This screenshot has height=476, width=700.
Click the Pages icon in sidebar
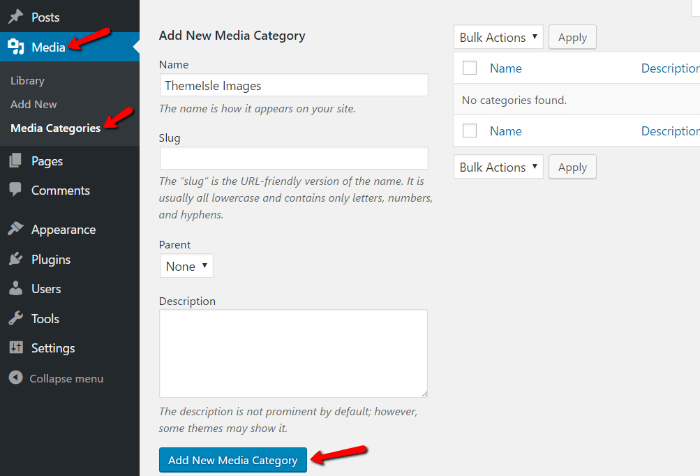(16, 161)
